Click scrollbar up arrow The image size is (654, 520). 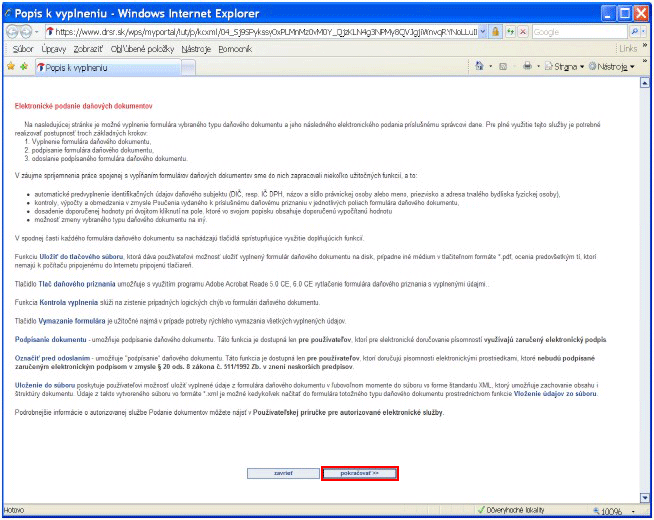pos(644,83)
